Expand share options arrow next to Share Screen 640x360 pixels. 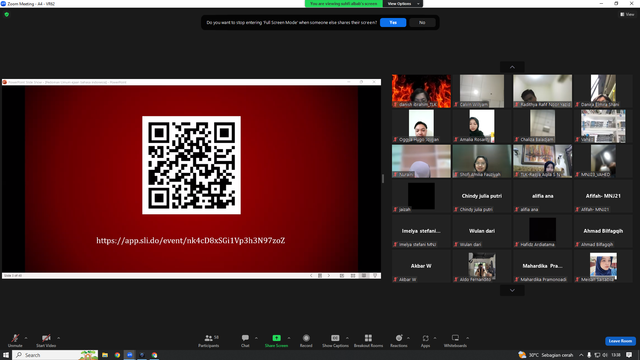(x=289, y=338)
